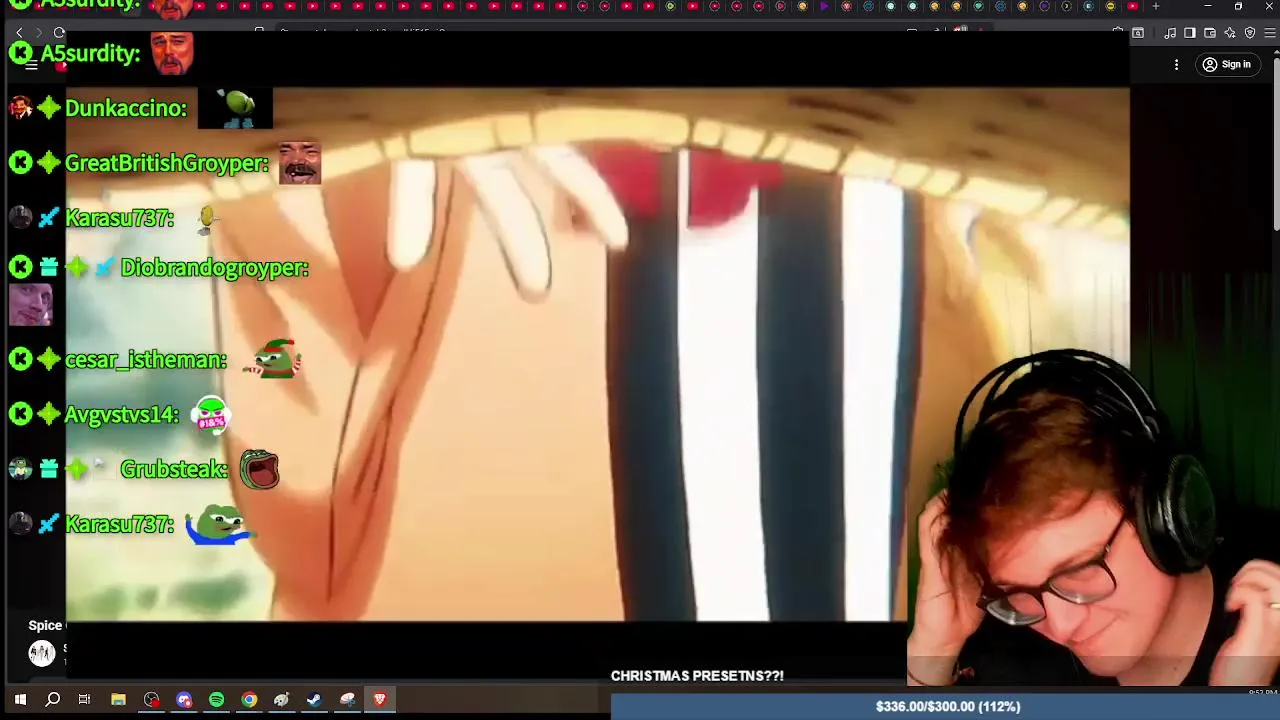Open File Explorer from the taskbar

(x=118, y=700)
